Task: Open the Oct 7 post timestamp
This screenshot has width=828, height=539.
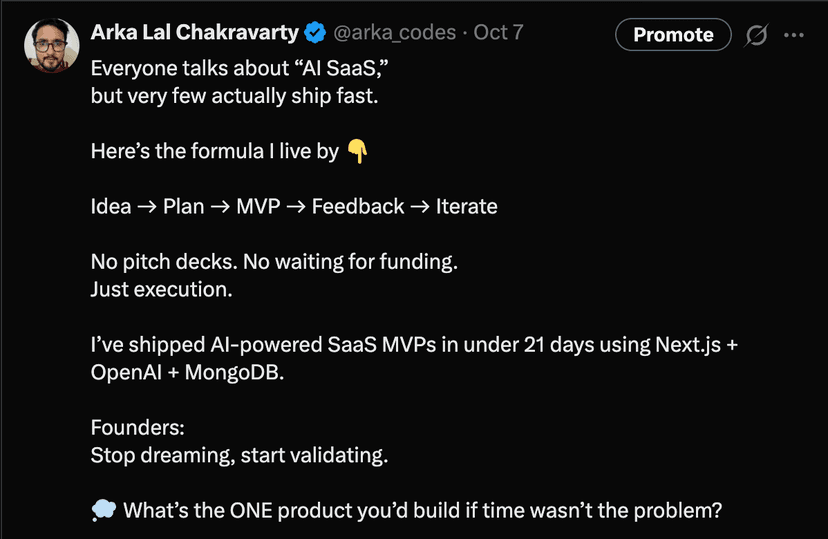Action: click(x=498, y=33)
